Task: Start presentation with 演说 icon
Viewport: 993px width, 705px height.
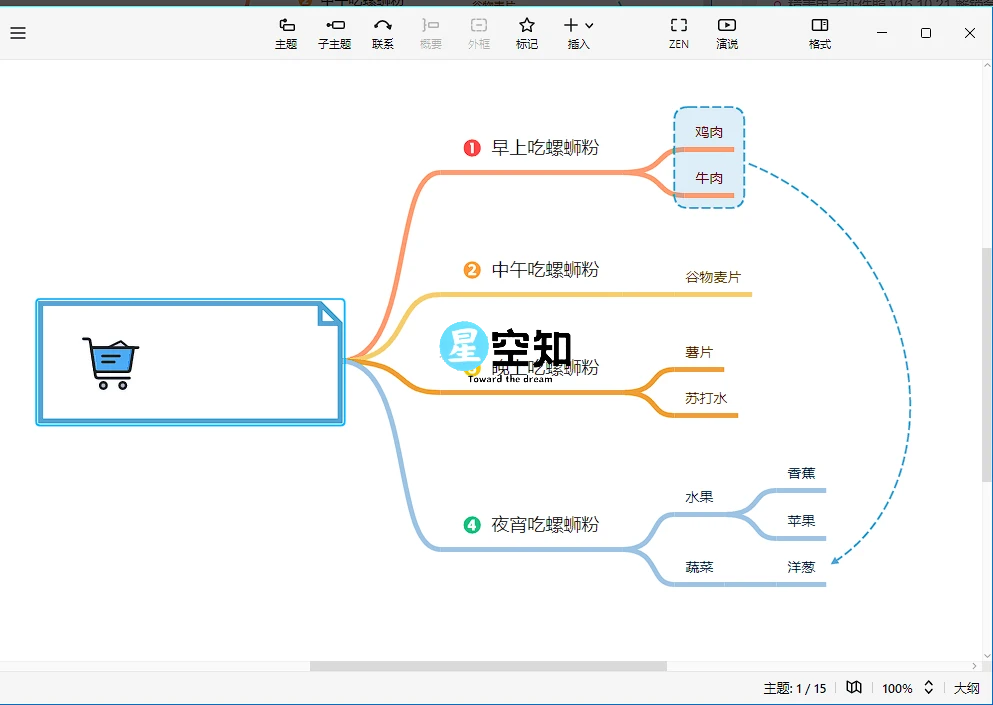Action: coord(726,33)
